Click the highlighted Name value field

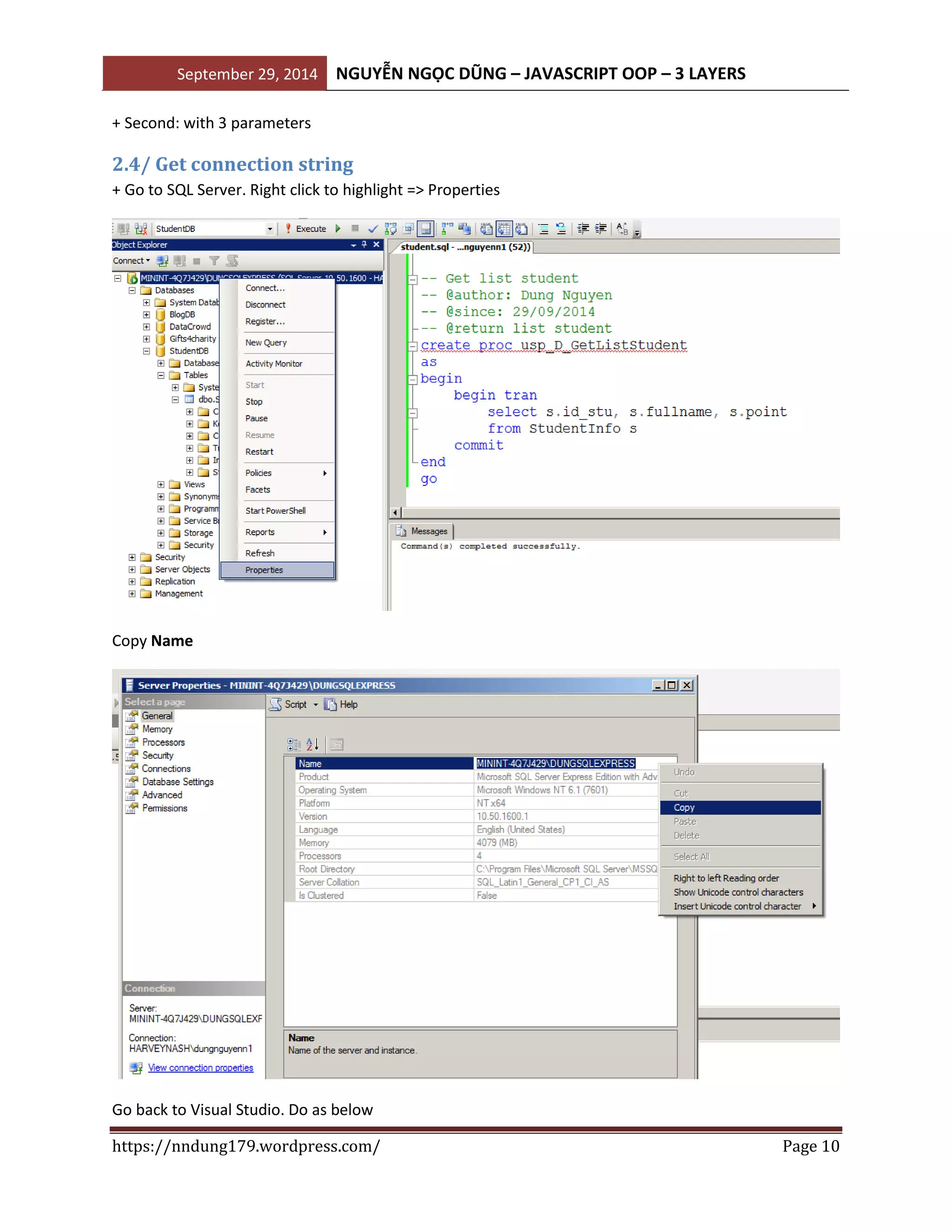coord(555,763)
